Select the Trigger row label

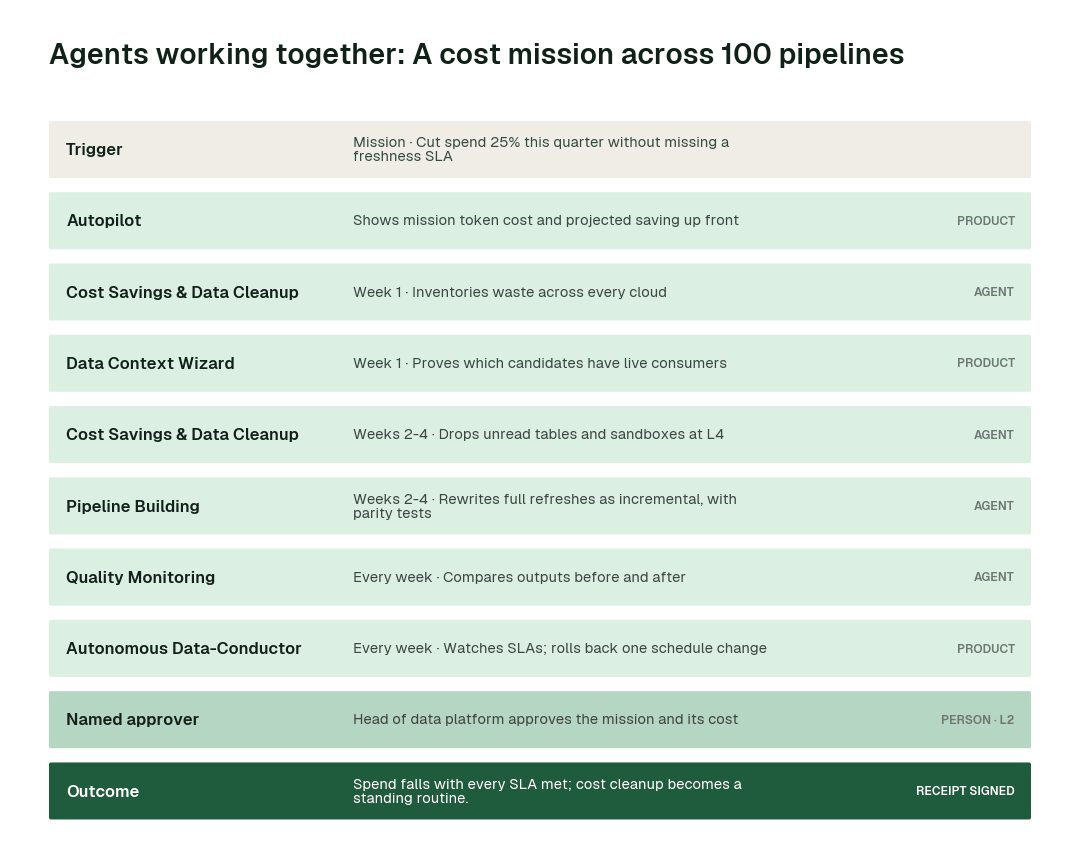pyautogui.click(x=94, y=149)
